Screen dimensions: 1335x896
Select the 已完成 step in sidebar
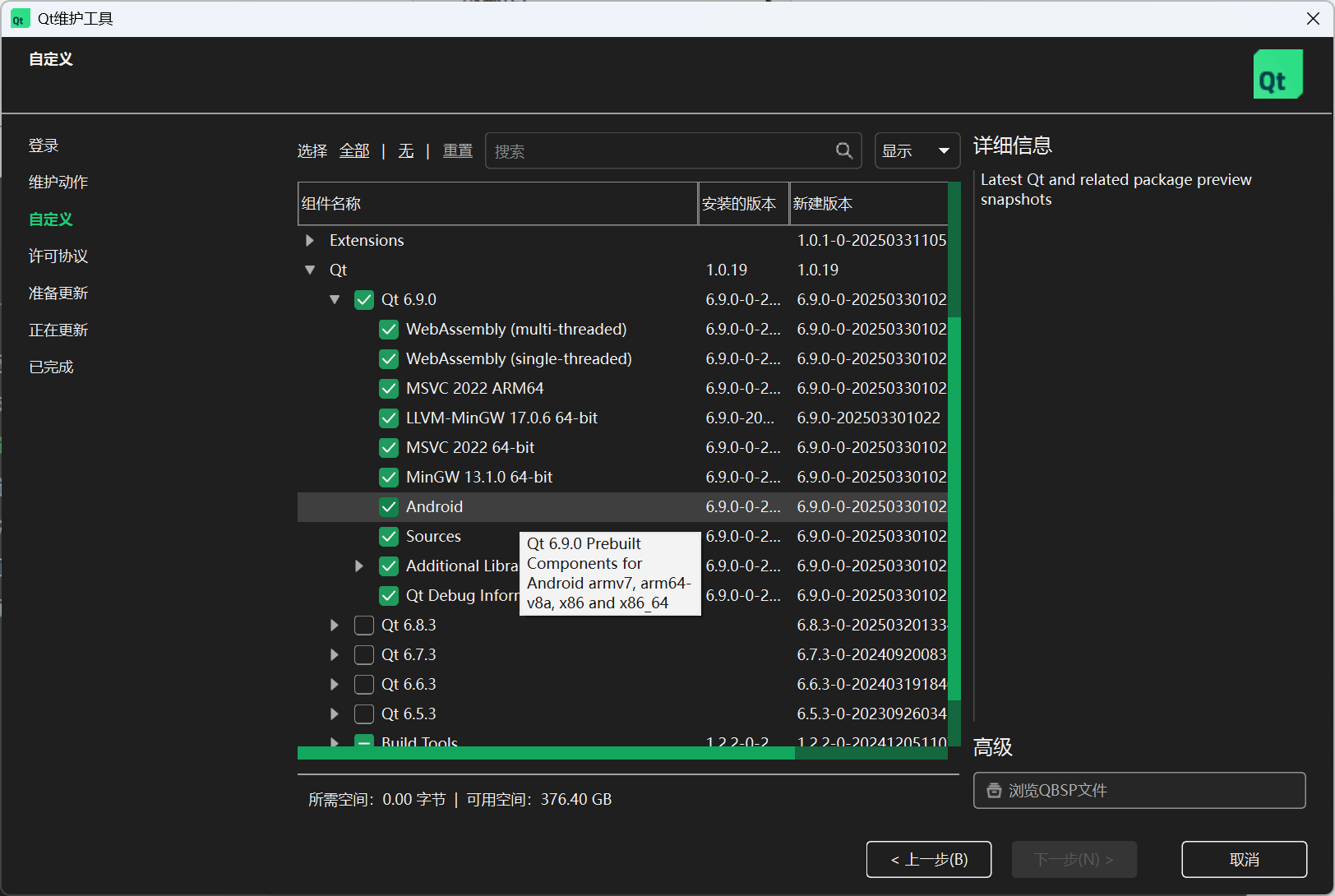[x=51, y=367]
